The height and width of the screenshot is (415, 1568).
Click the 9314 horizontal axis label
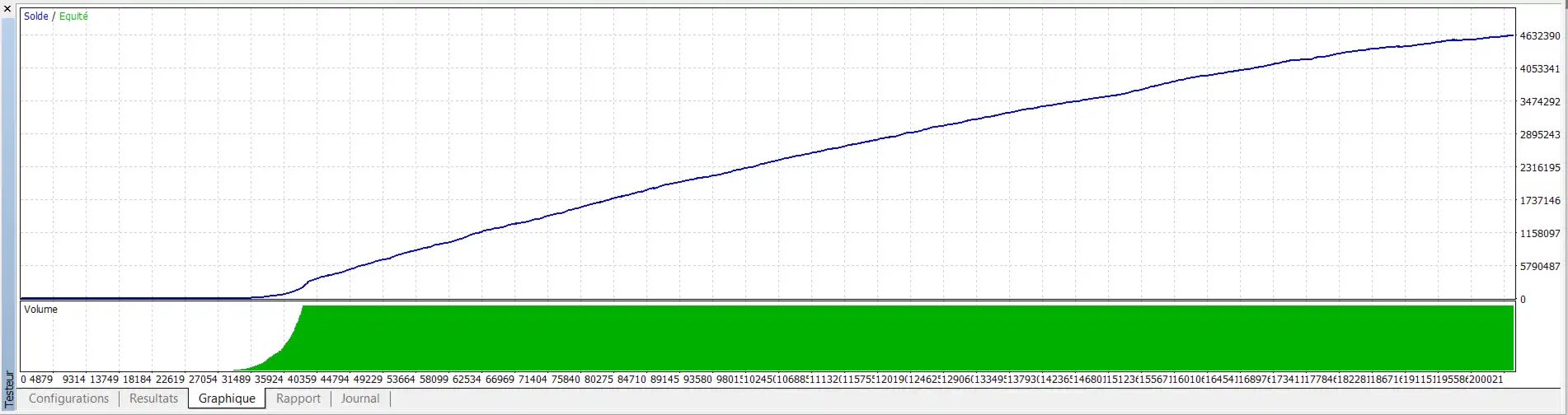tap(74, 380)
